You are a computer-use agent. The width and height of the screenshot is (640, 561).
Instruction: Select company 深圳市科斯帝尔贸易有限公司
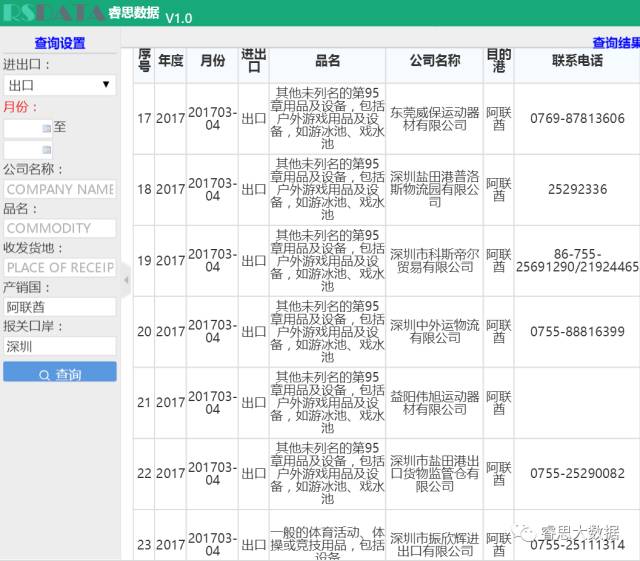point(435,260)
